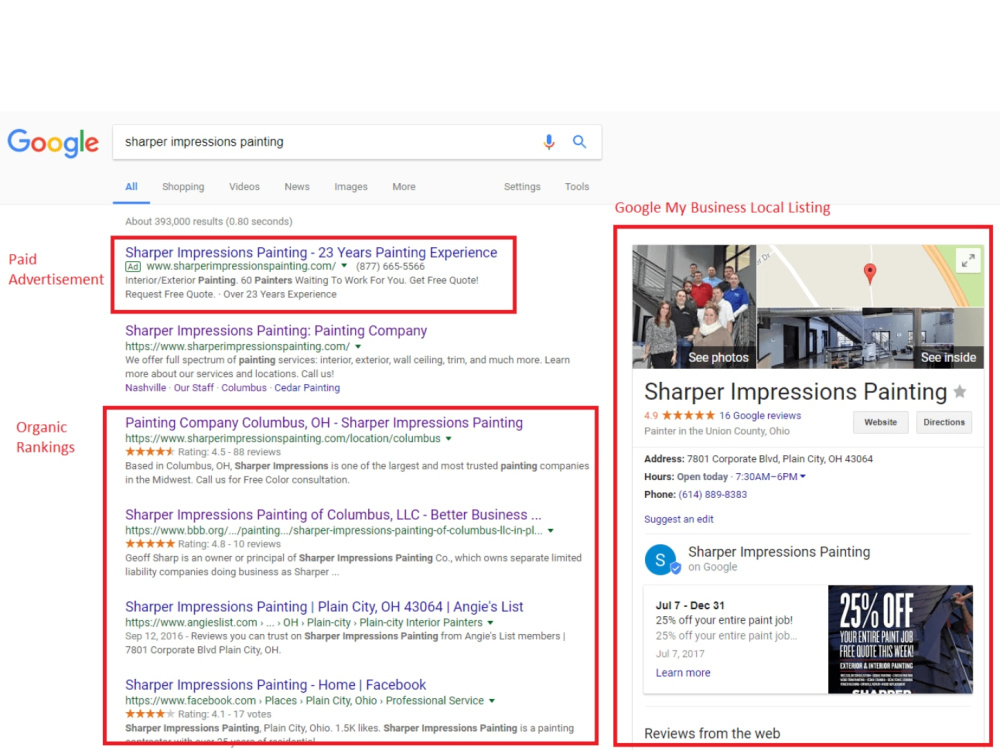Click the 'Rating: 4.1 - 17 votes' text

click(224, 714)
